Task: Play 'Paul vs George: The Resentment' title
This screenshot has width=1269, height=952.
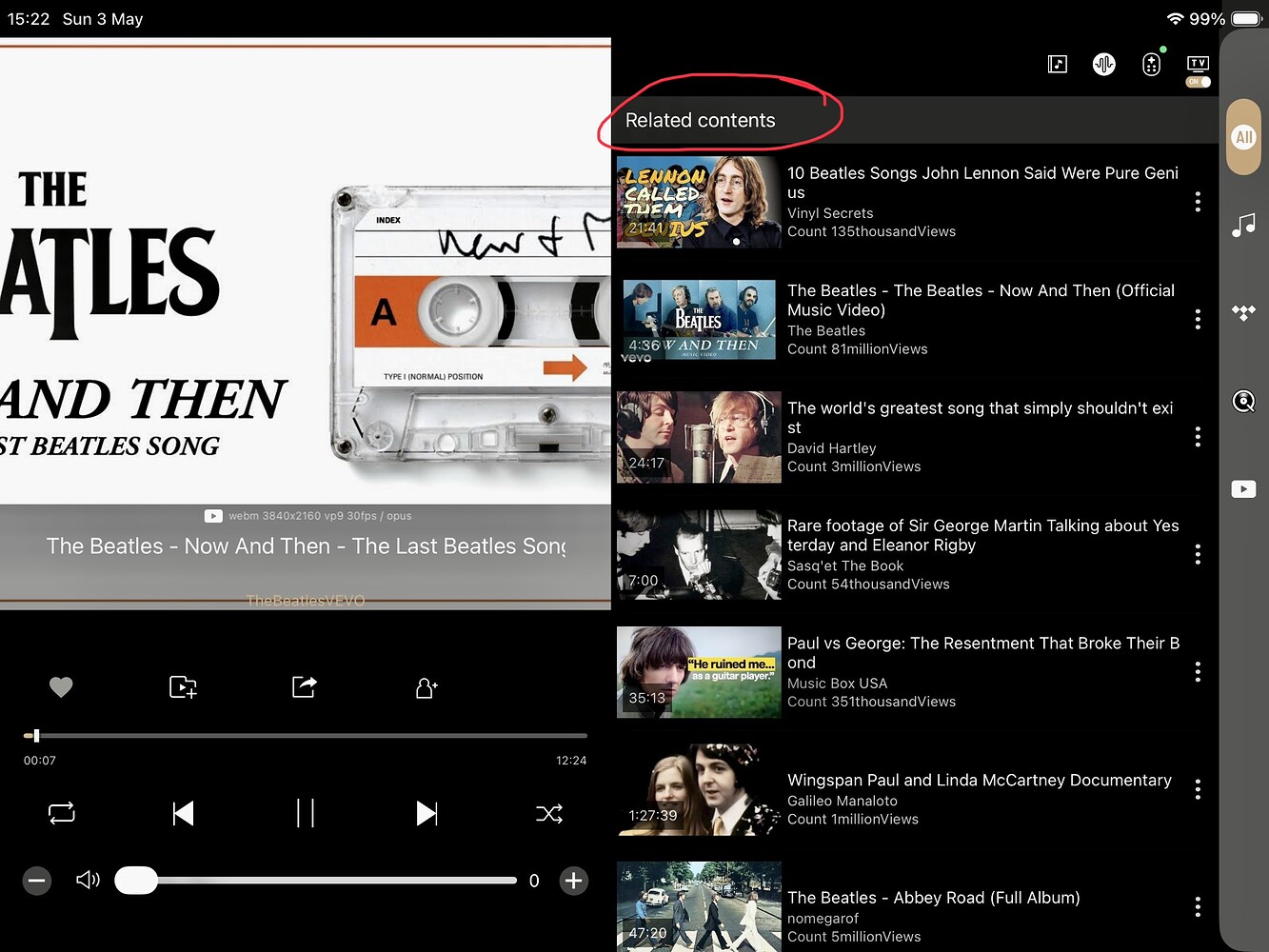Action: click(983, 653)
